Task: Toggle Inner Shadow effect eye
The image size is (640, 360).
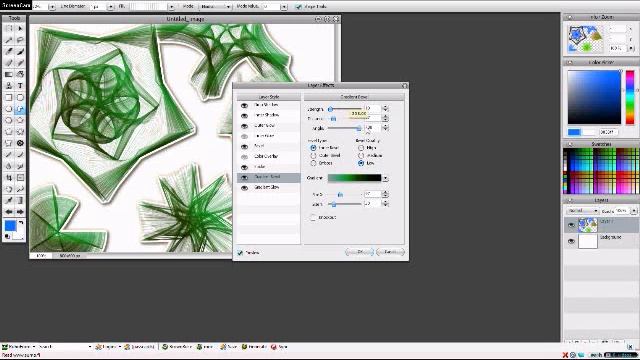Action: [244, 116]
